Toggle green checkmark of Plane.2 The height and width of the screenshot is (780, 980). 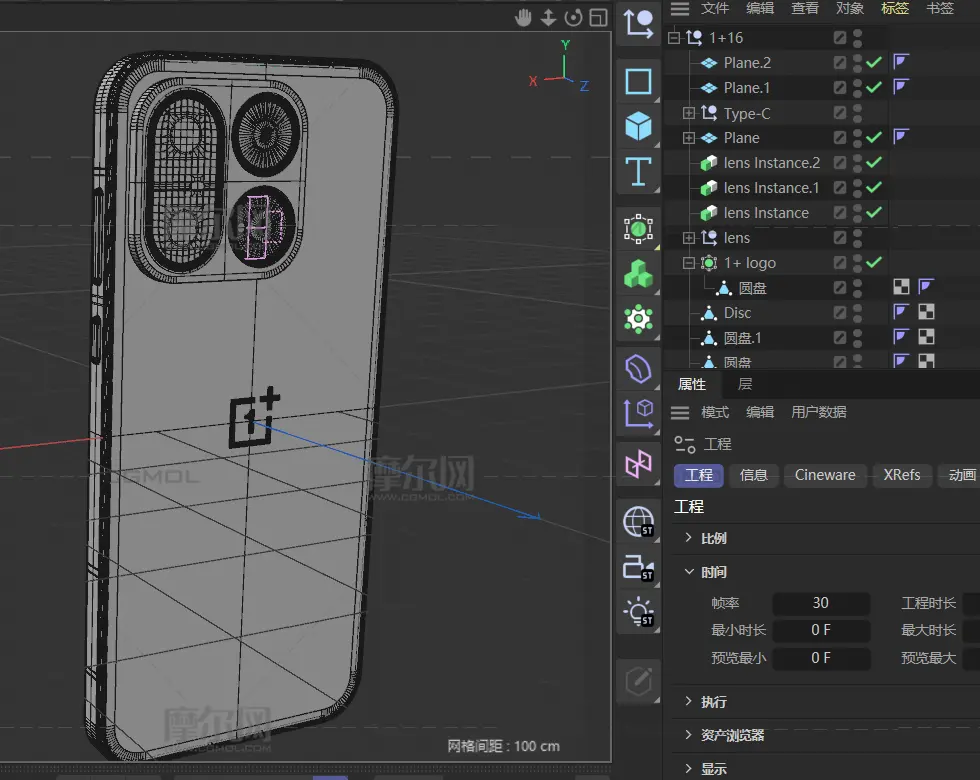874,62
